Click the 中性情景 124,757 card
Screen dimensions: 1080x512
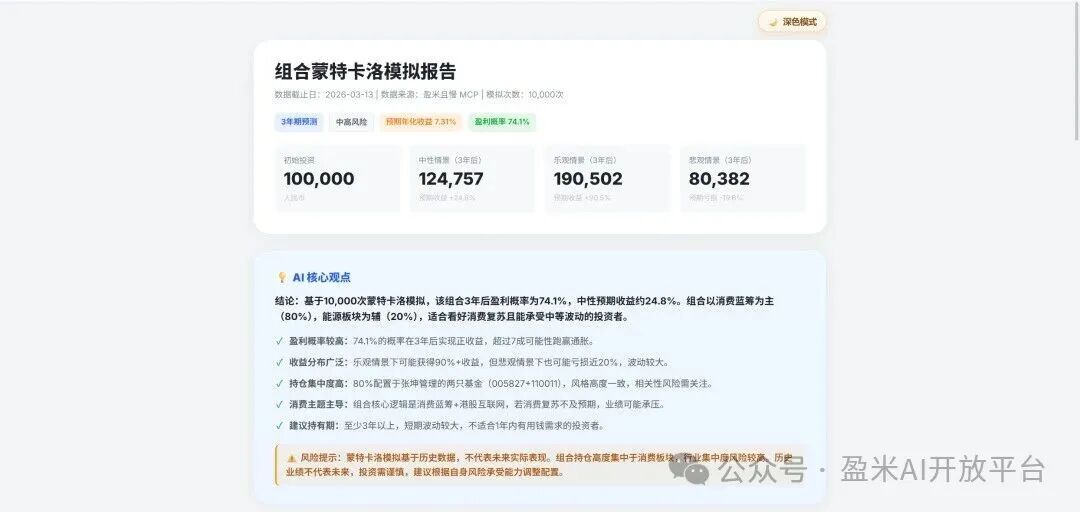(472, 178)
